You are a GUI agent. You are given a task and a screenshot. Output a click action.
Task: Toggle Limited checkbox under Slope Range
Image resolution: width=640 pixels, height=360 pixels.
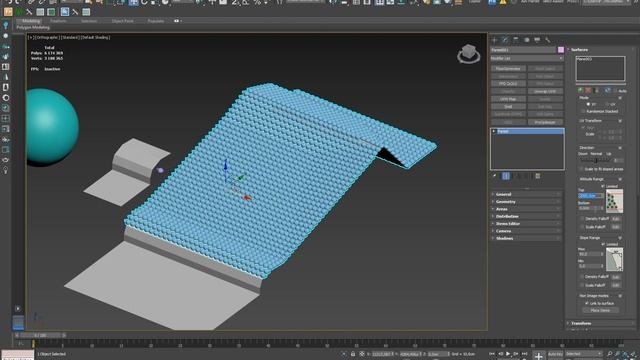click(x=603, y=244)
